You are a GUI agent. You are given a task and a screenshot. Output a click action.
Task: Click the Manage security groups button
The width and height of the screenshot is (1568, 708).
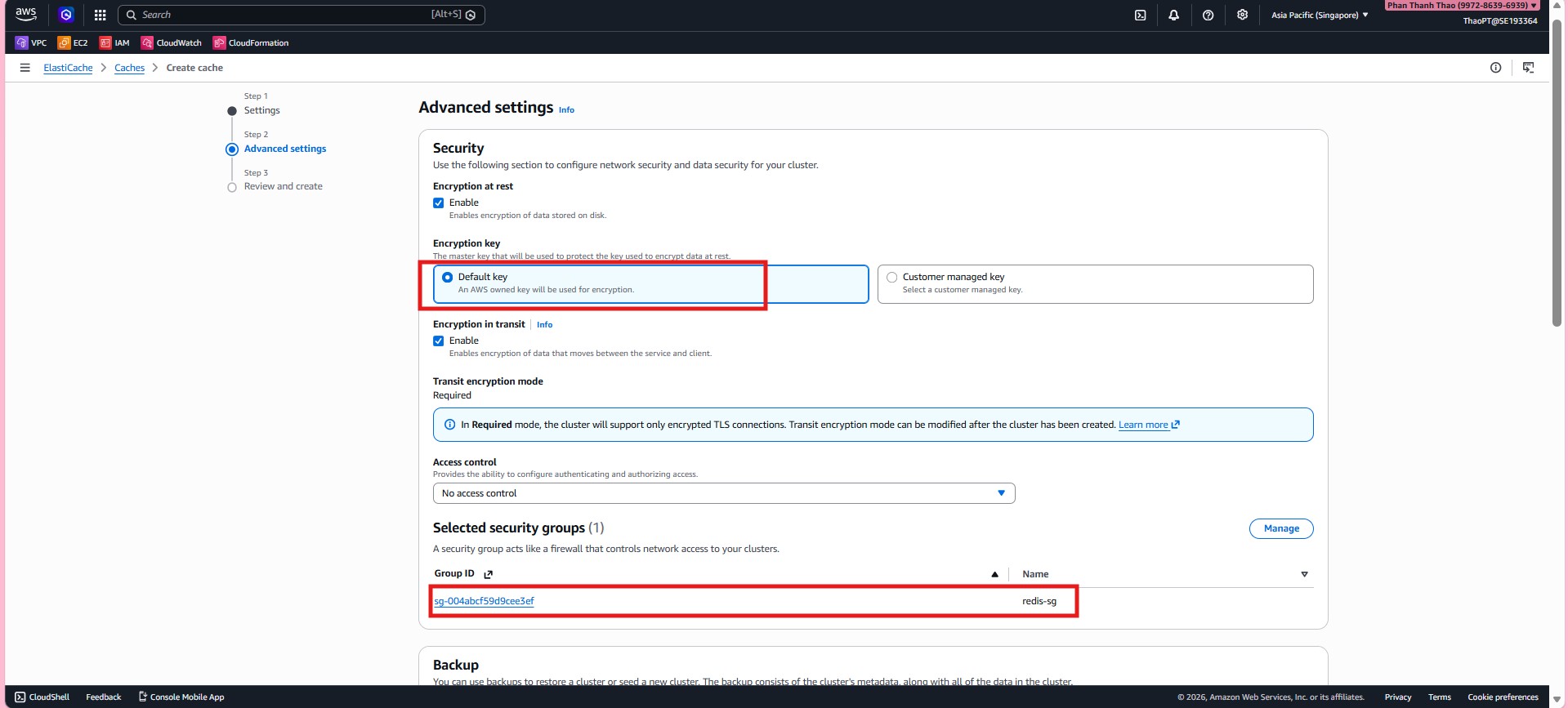point(1281,528)
